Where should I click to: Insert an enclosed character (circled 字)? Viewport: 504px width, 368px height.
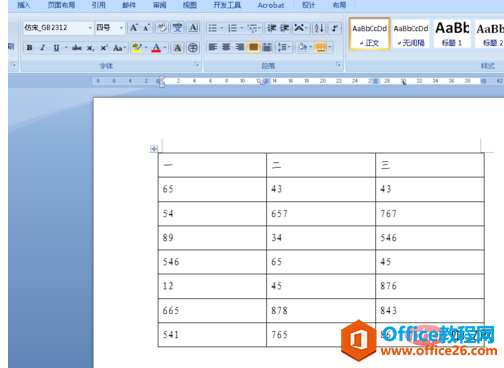193,48
